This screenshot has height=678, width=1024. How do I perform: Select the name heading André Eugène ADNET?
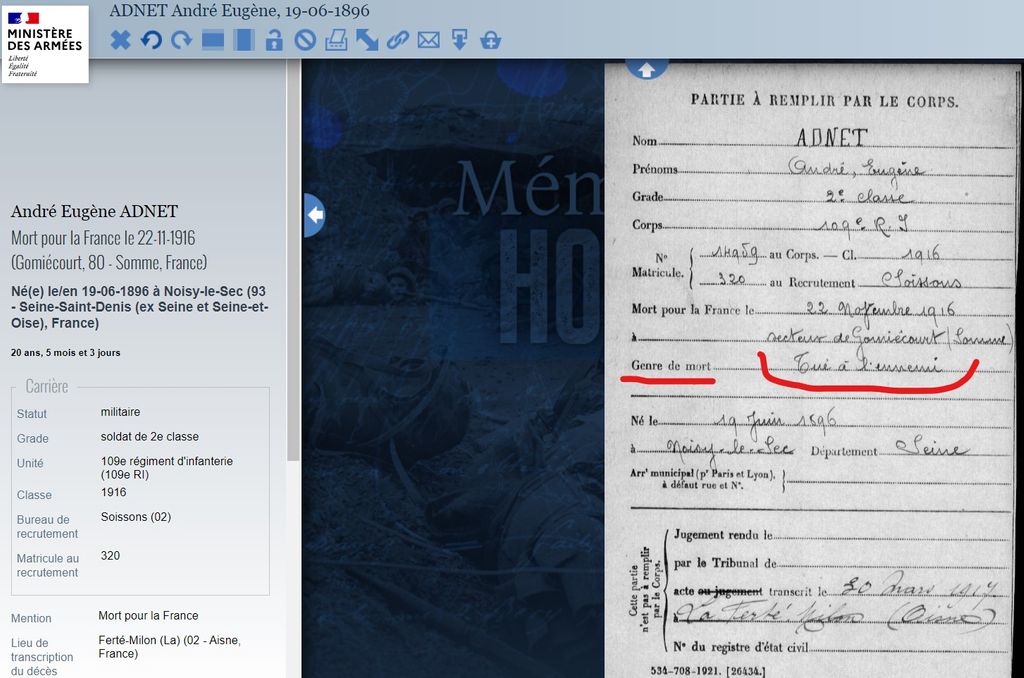tap(94, 211)
